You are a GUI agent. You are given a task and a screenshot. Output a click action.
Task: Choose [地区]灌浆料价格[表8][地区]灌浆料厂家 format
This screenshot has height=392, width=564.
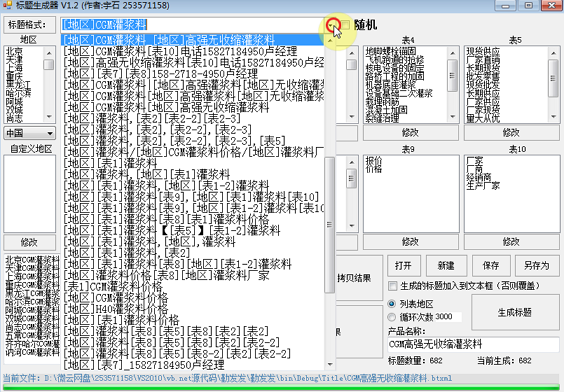193,275
